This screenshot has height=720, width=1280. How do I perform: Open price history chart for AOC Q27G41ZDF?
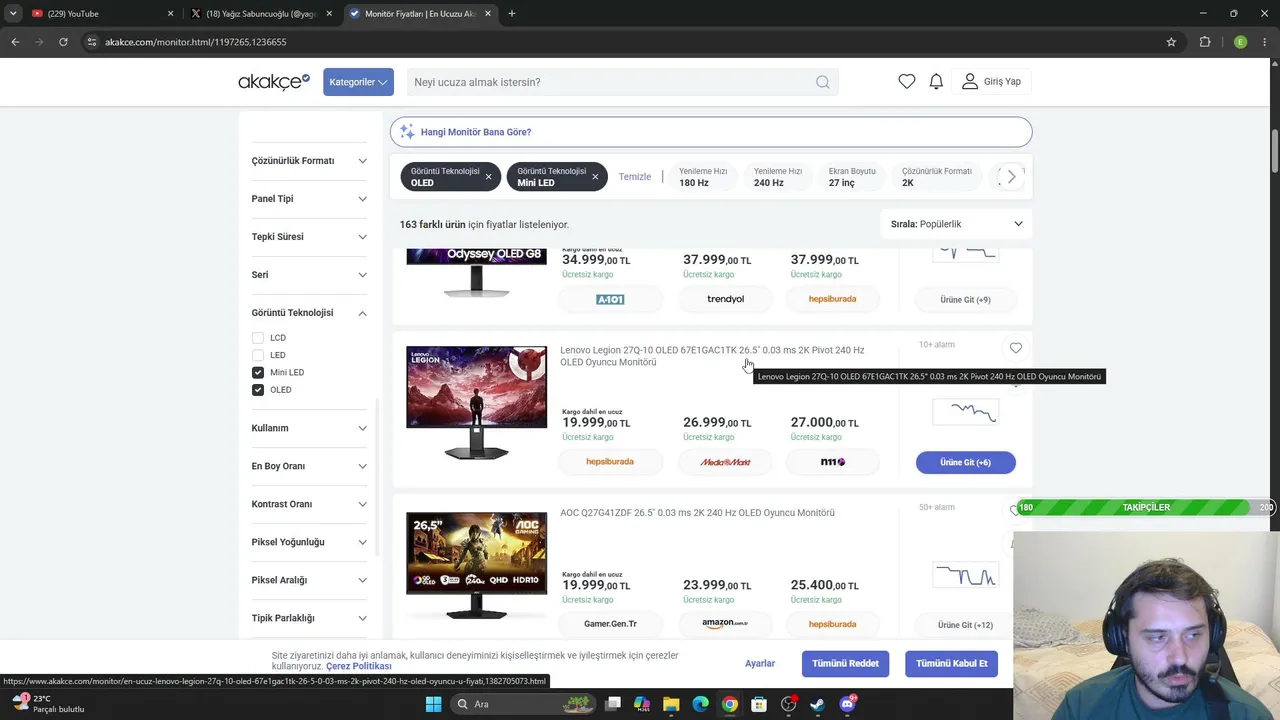click(x=966, y=574)
